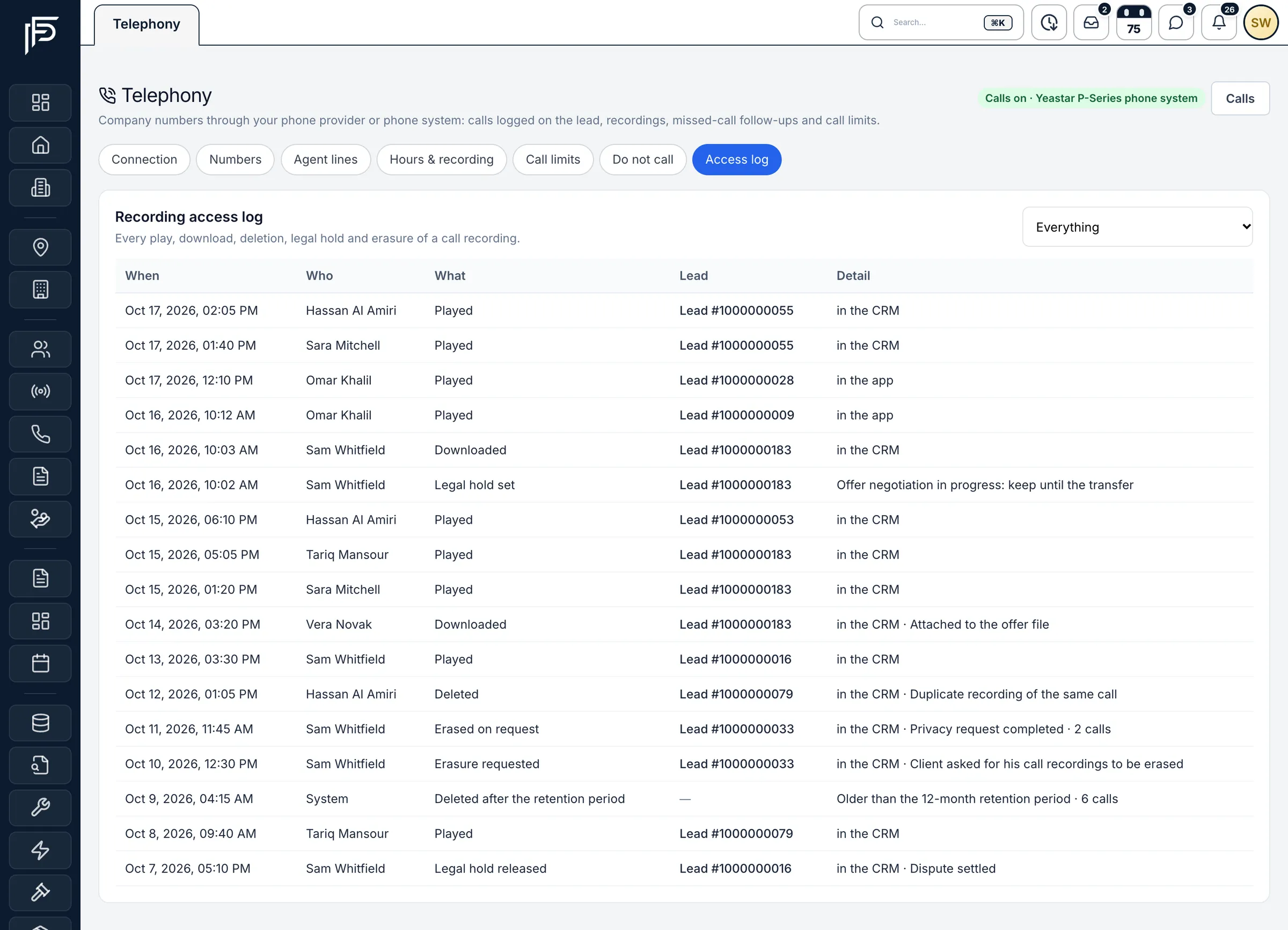The height and width of the screenshot is (930, 1288).
Task: Click the database icon in sidebar
Action: [40, 723]
